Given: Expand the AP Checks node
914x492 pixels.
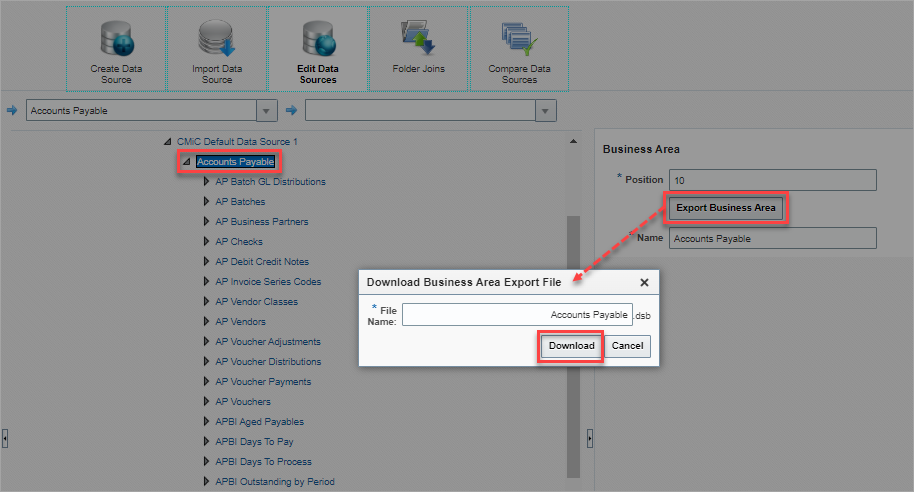Looking at the screenshot, I should click(x=206, y=241).
